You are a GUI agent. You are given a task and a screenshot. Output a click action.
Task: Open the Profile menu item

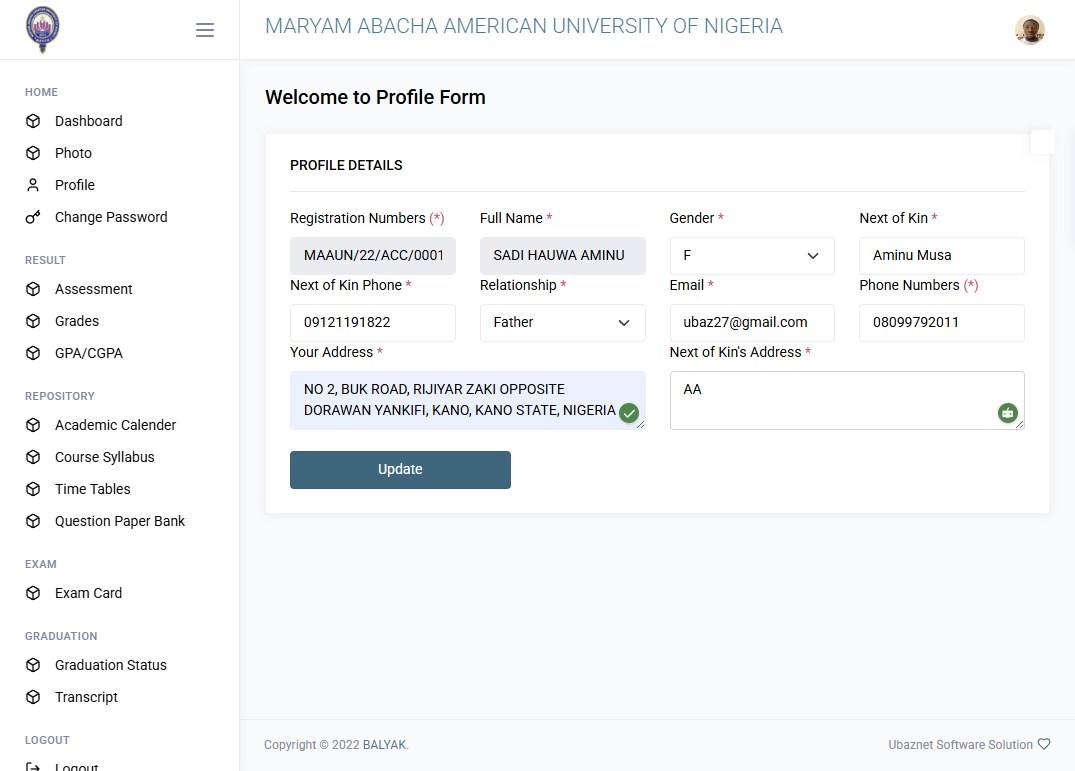(75, 185)
